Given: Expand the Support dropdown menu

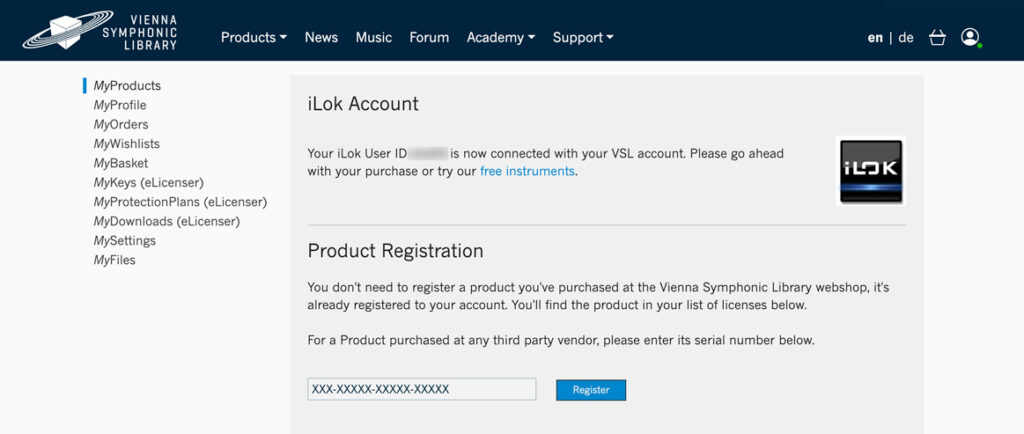Looking at the screenshot, I should (583, 37).
